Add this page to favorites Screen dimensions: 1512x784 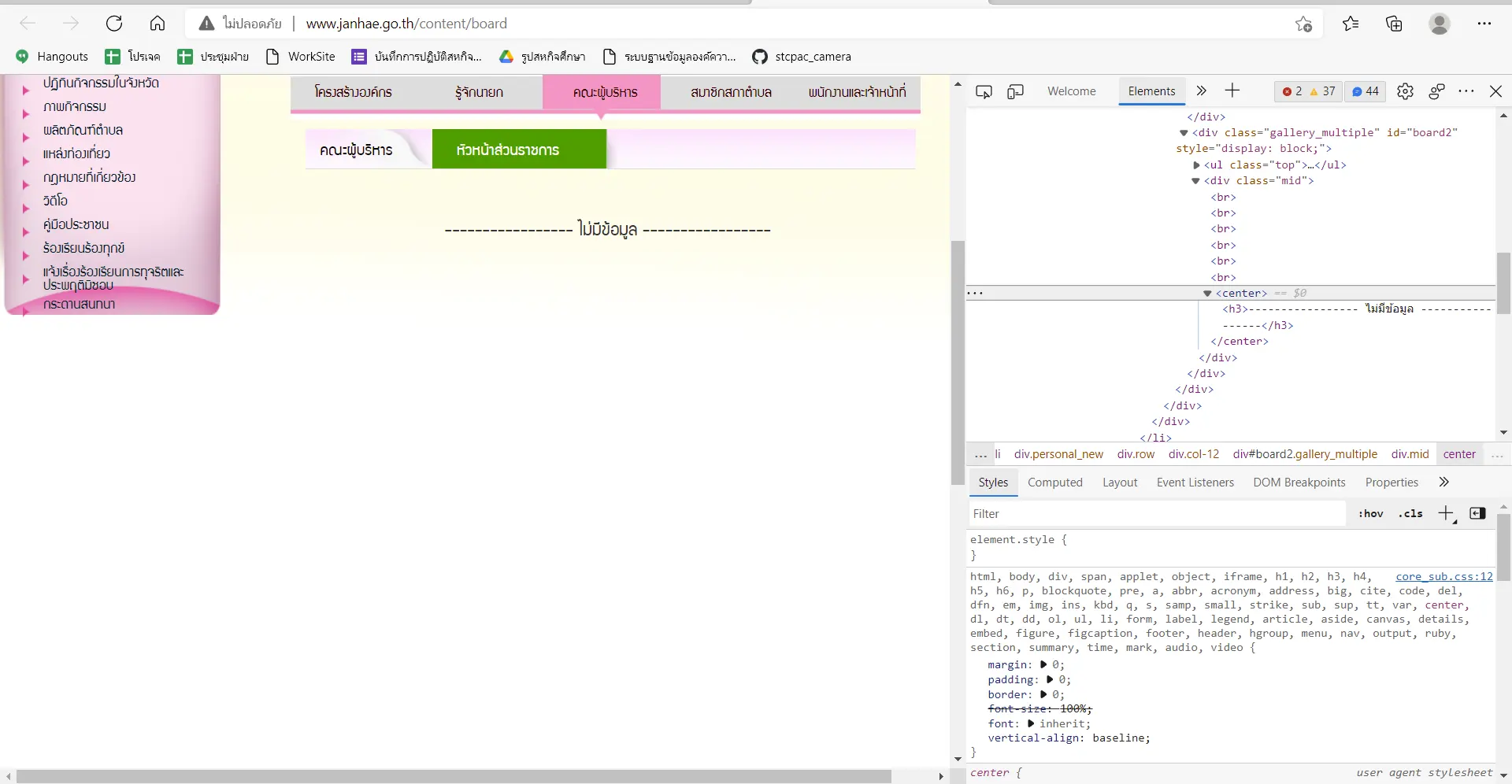[1304, 24]
